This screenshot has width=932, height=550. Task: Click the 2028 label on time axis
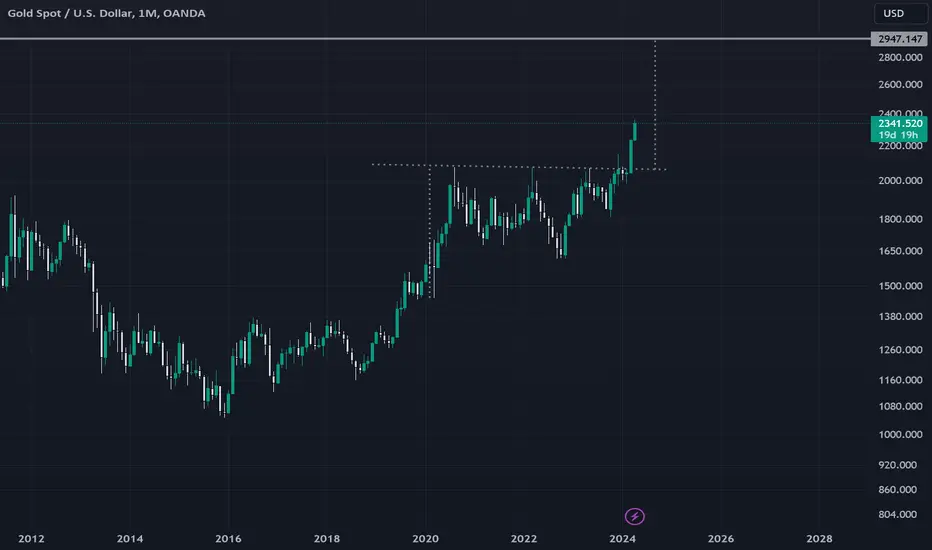819,539
